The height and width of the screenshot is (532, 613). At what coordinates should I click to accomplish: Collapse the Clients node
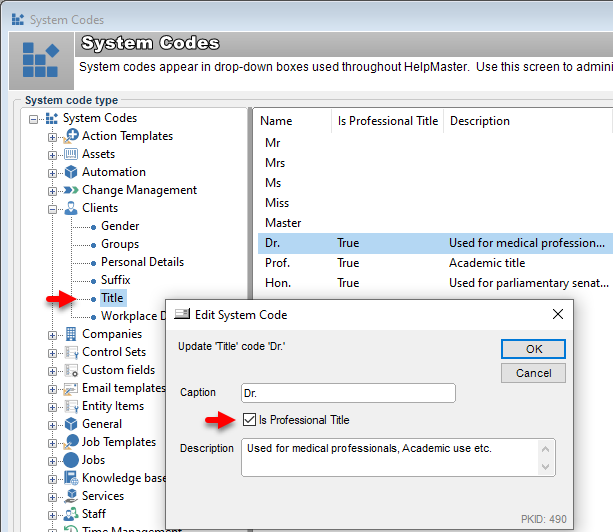point(52,209)
